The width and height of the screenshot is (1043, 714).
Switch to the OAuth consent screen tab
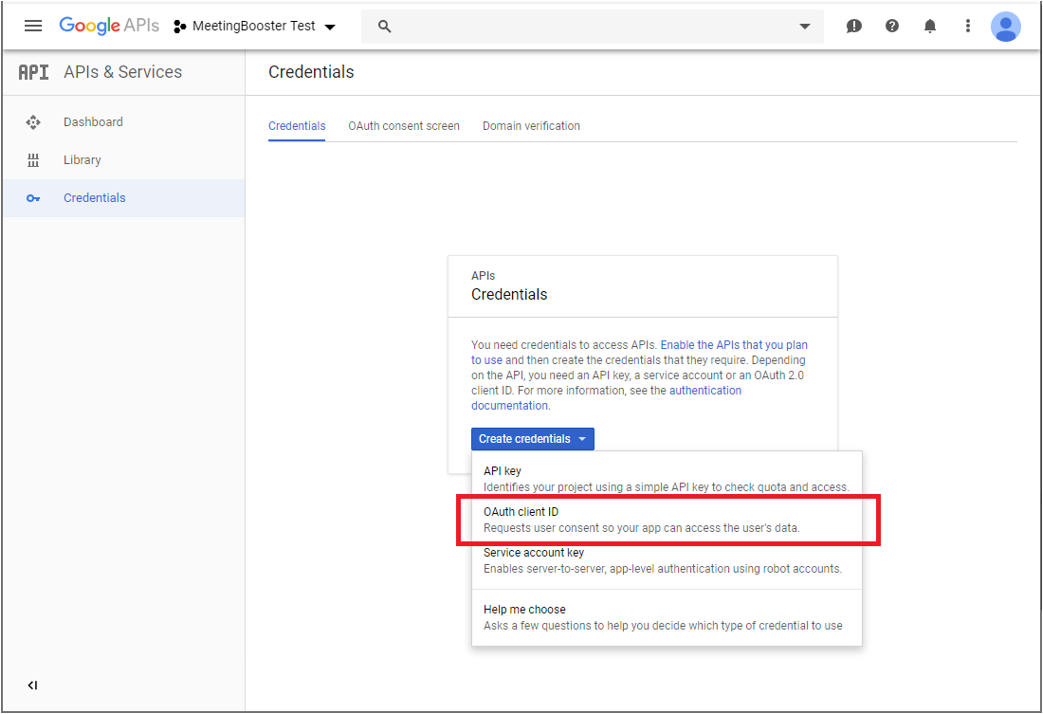tap(403, 126)
